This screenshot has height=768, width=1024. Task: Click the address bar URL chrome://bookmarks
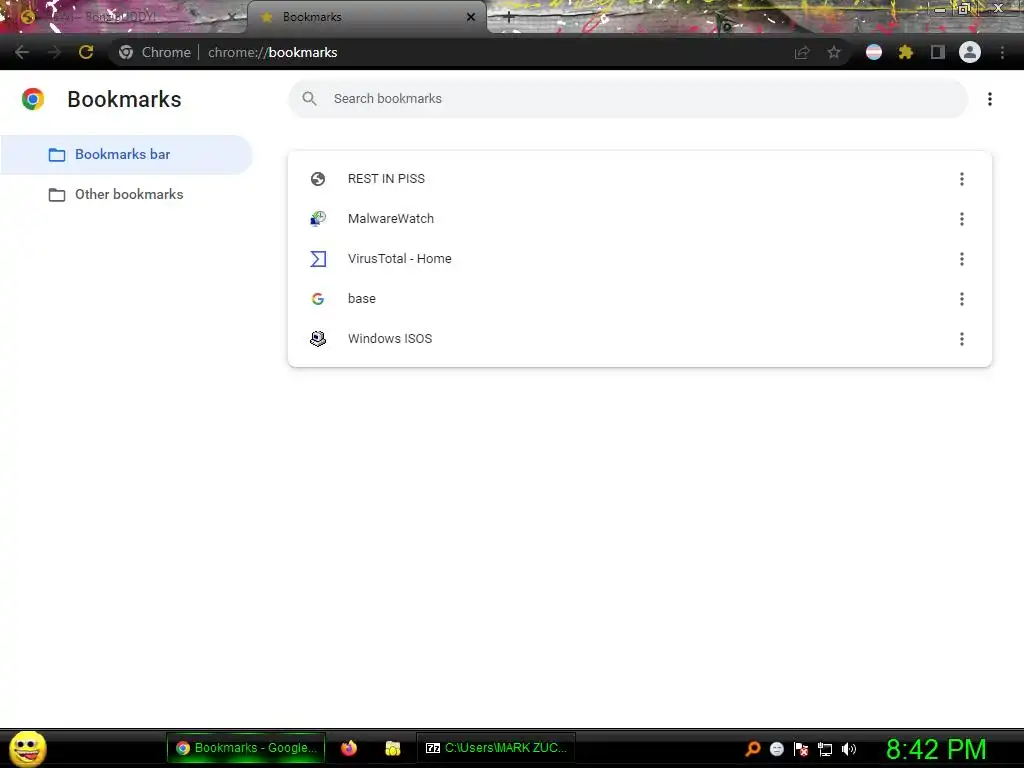click(x=272, y=52)
